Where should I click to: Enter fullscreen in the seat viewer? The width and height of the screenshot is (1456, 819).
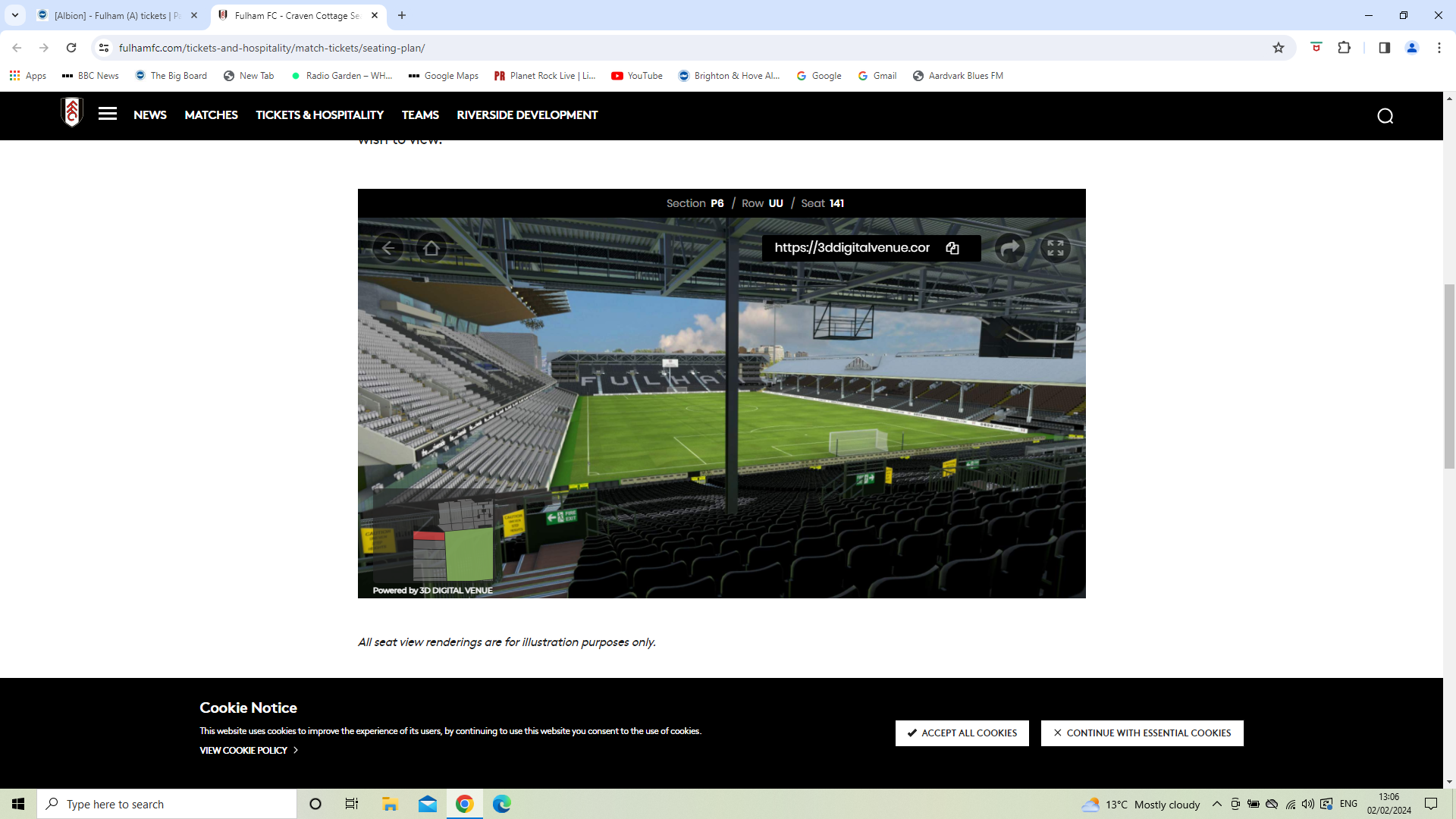click(x=1056, y=248)
